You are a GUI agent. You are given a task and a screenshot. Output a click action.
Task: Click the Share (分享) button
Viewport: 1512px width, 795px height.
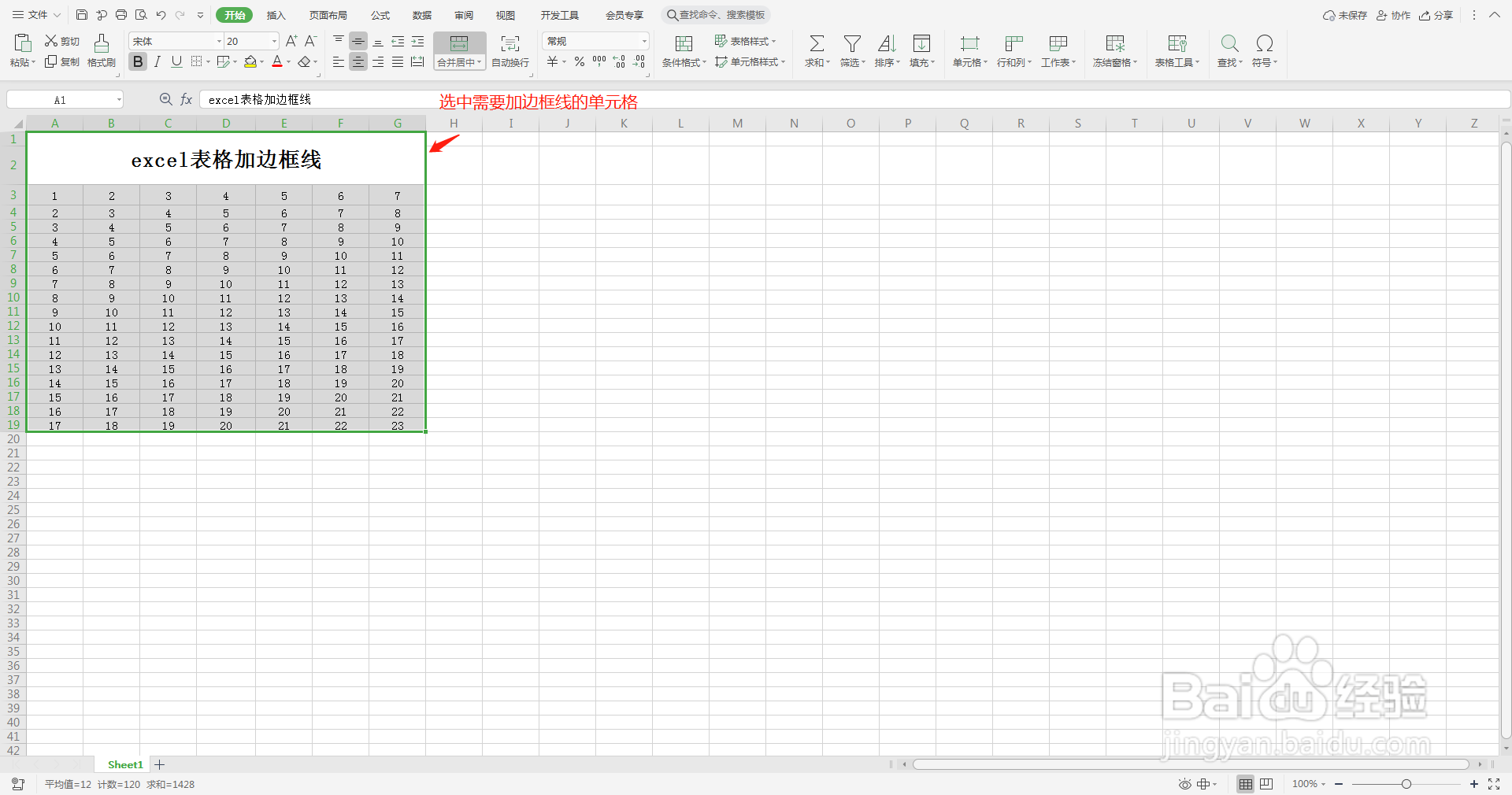(x=1436, y=15)
